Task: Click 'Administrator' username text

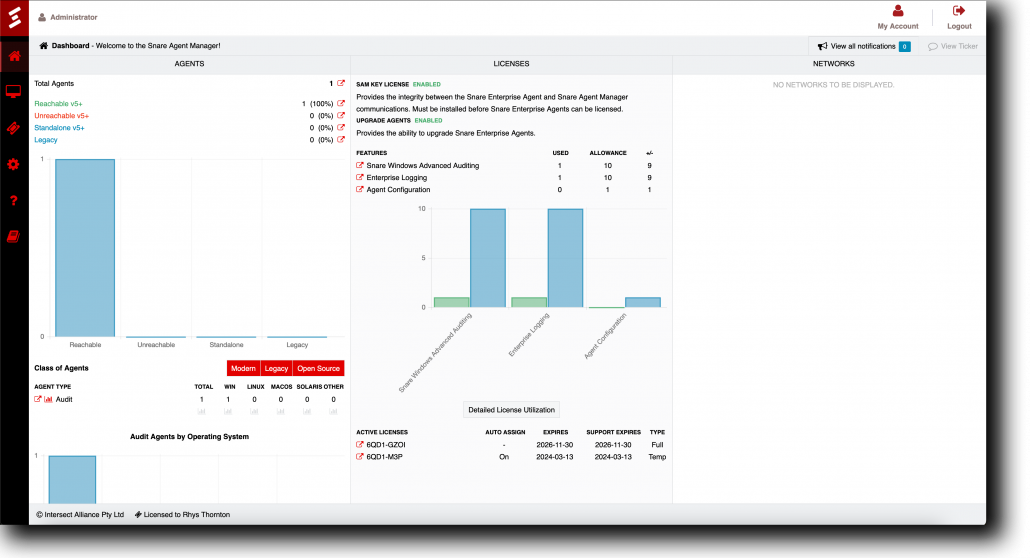Action: 74,17
